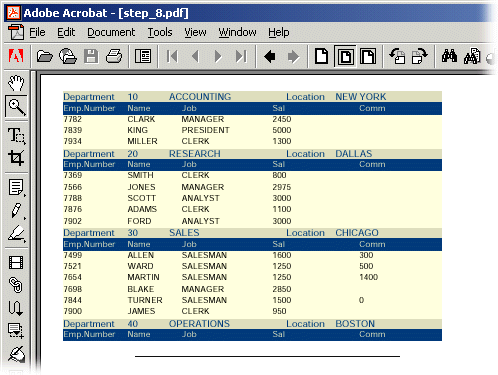Click the ACCOUNTING department heading
The width and height of the screenshot is (498, 375).
[x=200, y=97]
